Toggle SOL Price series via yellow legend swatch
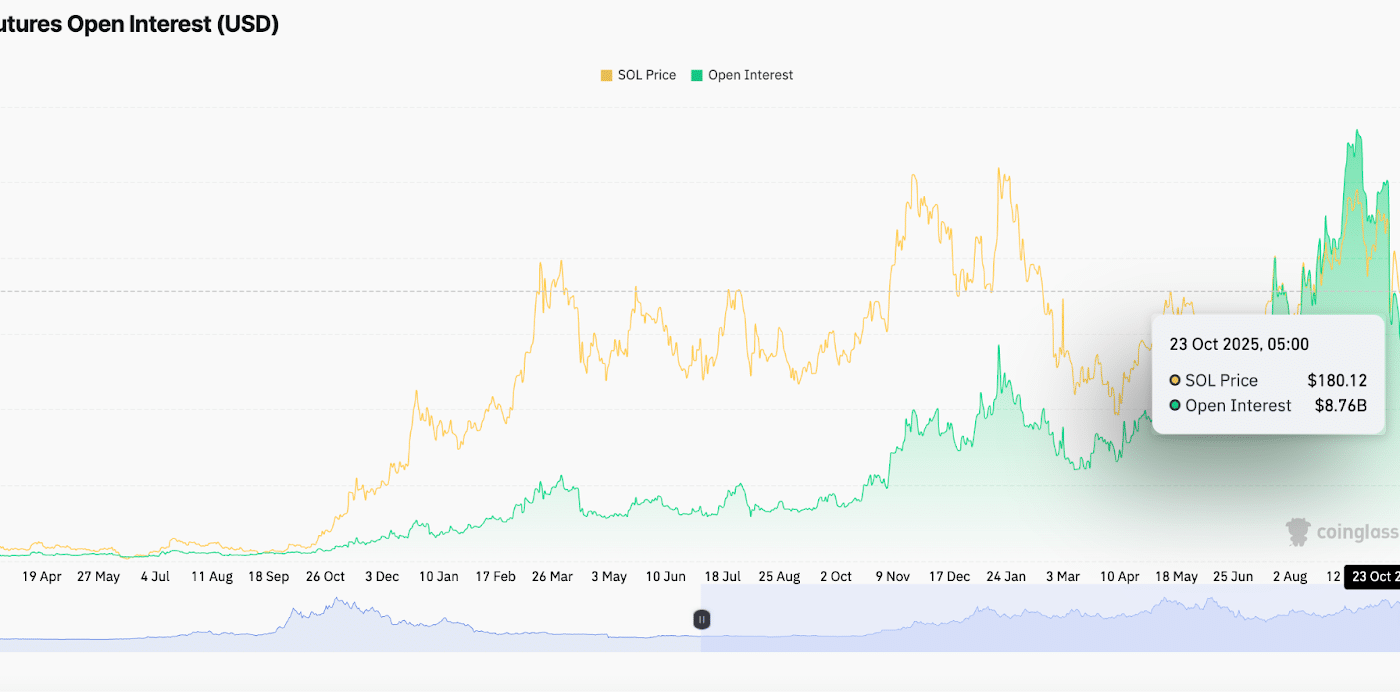Viewport: 1400px width, 692px height. [606, 75]
